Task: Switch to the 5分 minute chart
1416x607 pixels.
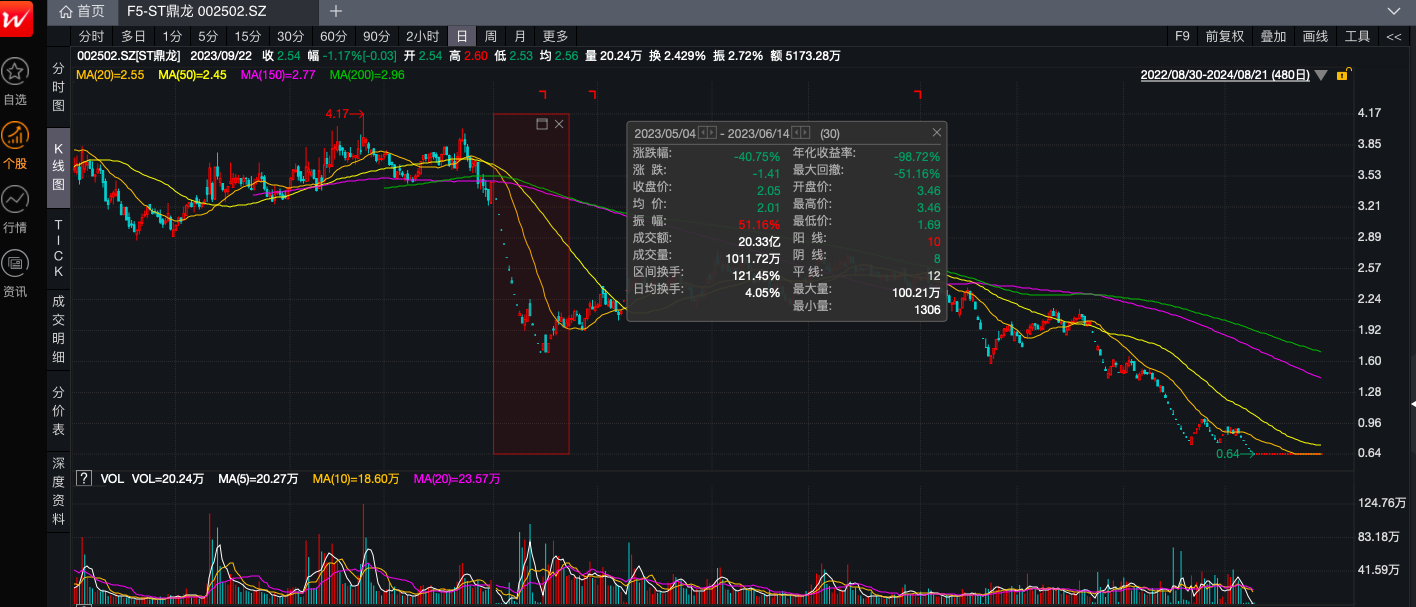Action: (x=208, y=36)
